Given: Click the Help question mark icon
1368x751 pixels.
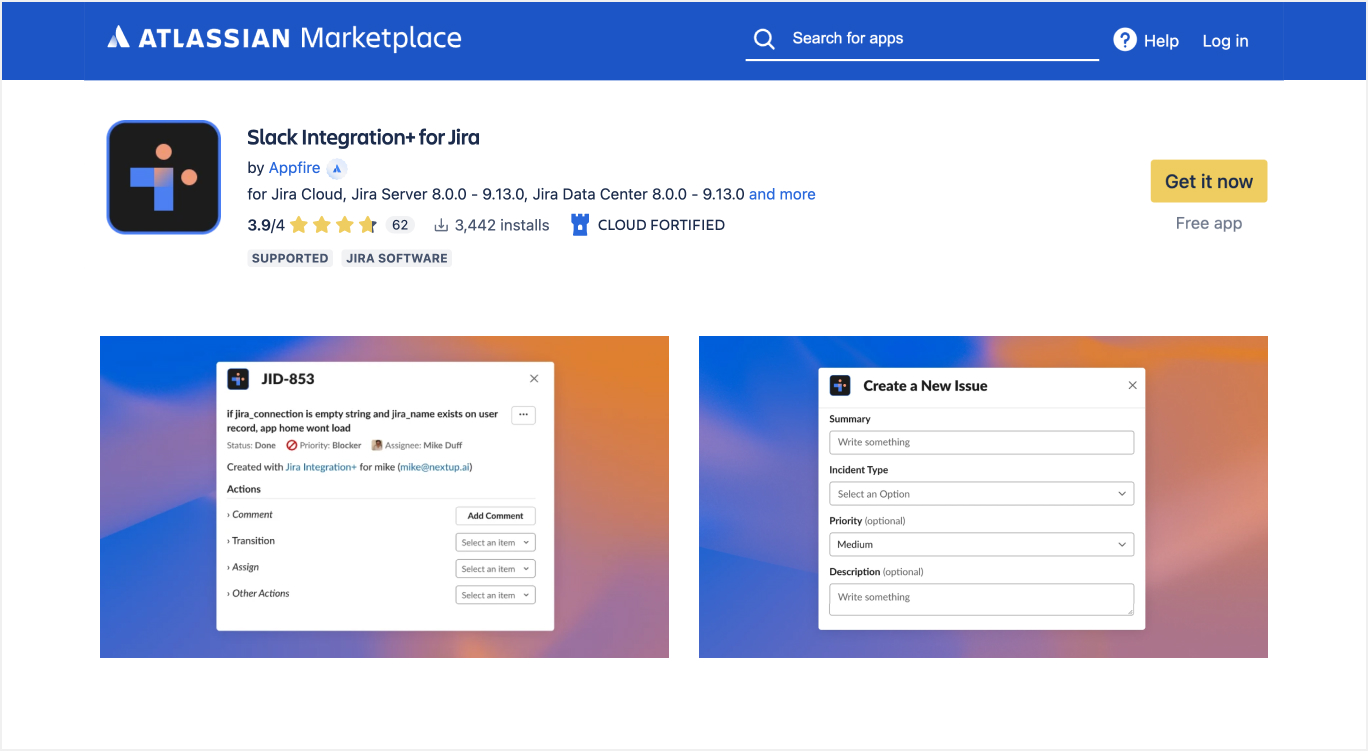Looking at the screenshot, I should point(1125,40).
